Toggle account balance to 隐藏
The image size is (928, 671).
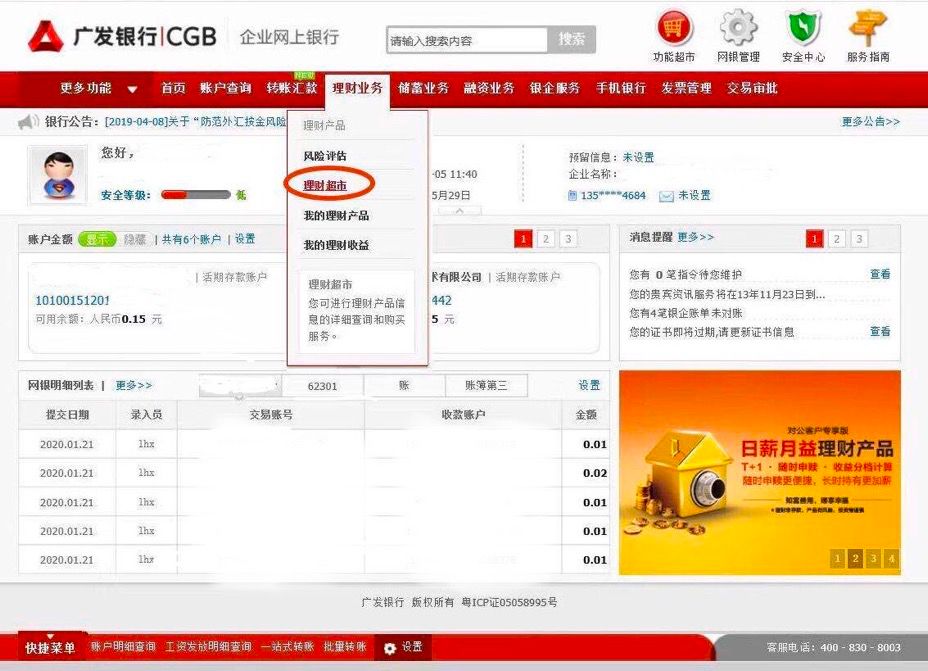[x=135, y=239]
